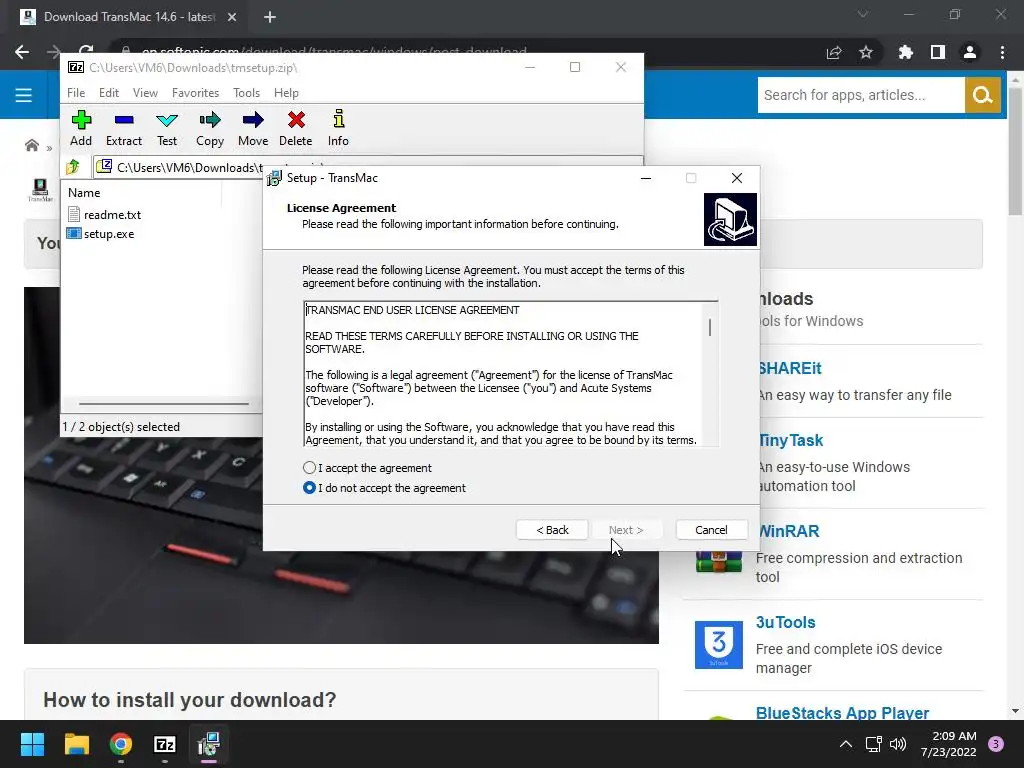
Task: Click the Copy icon in 7-Zip
Action: 210,128
